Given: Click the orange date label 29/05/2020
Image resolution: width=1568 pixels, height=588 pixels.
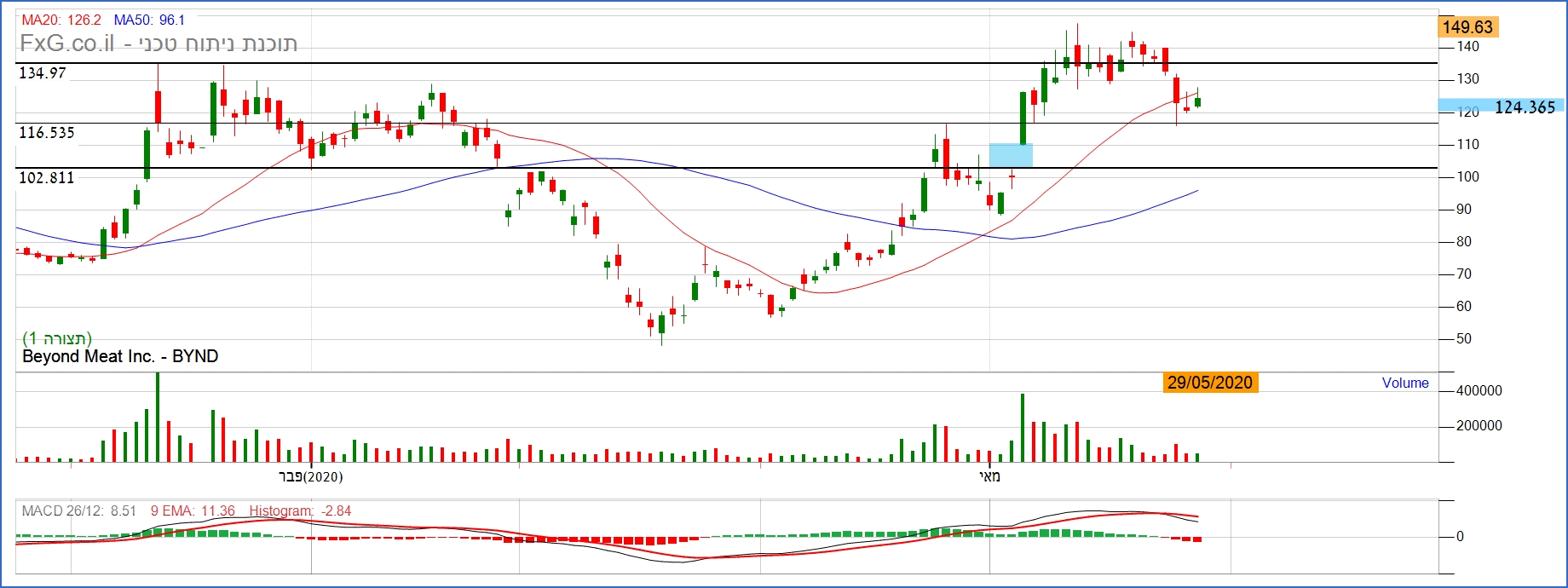Looking at the screenshot, I should [x=1210, y=383].
